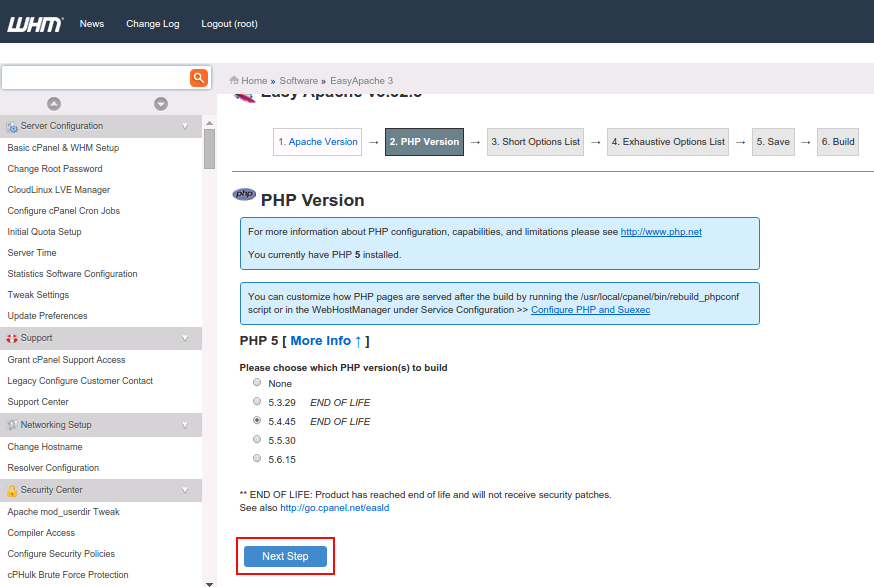Click the up arrow above the sidebar menu
Viewport: 874px width, 587px height.
click(x=54, y=103)
